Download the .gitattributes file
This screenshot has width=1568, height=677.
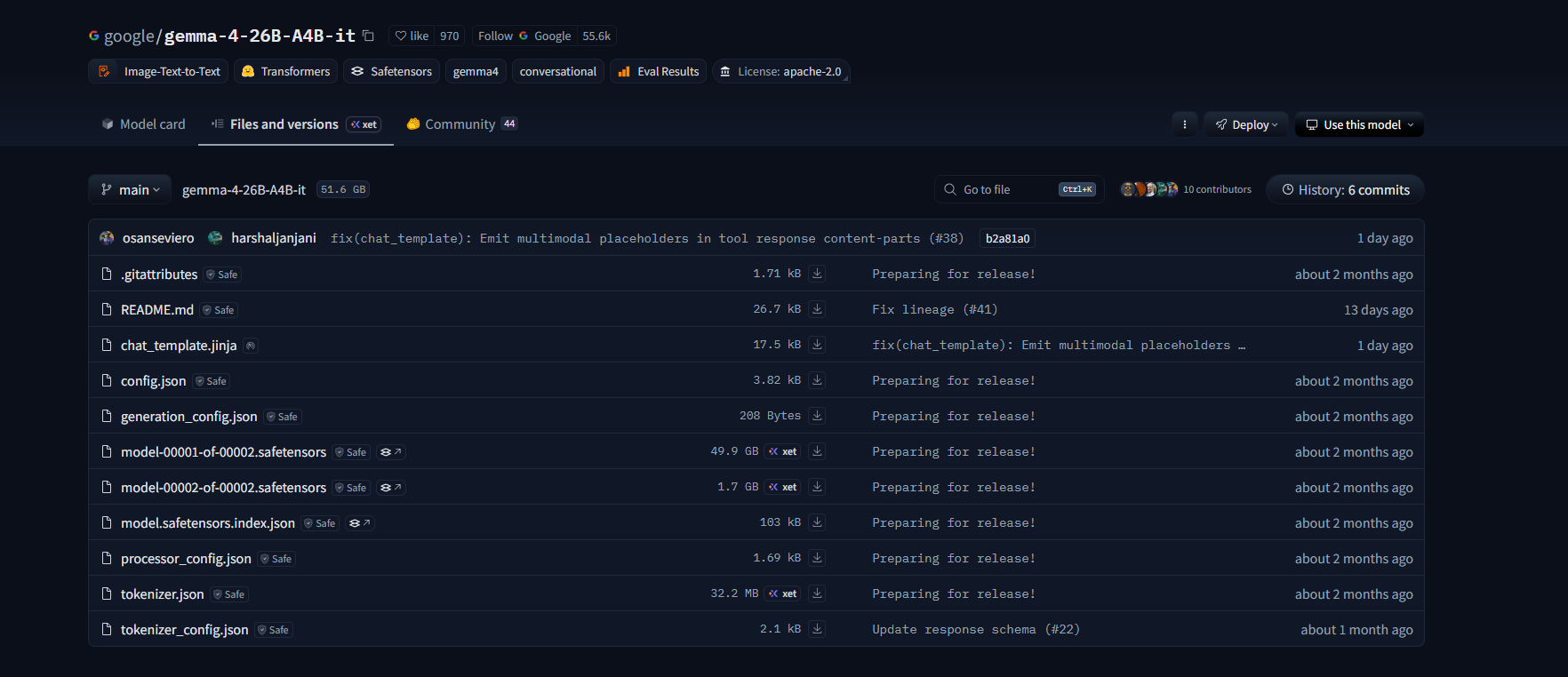817,274
